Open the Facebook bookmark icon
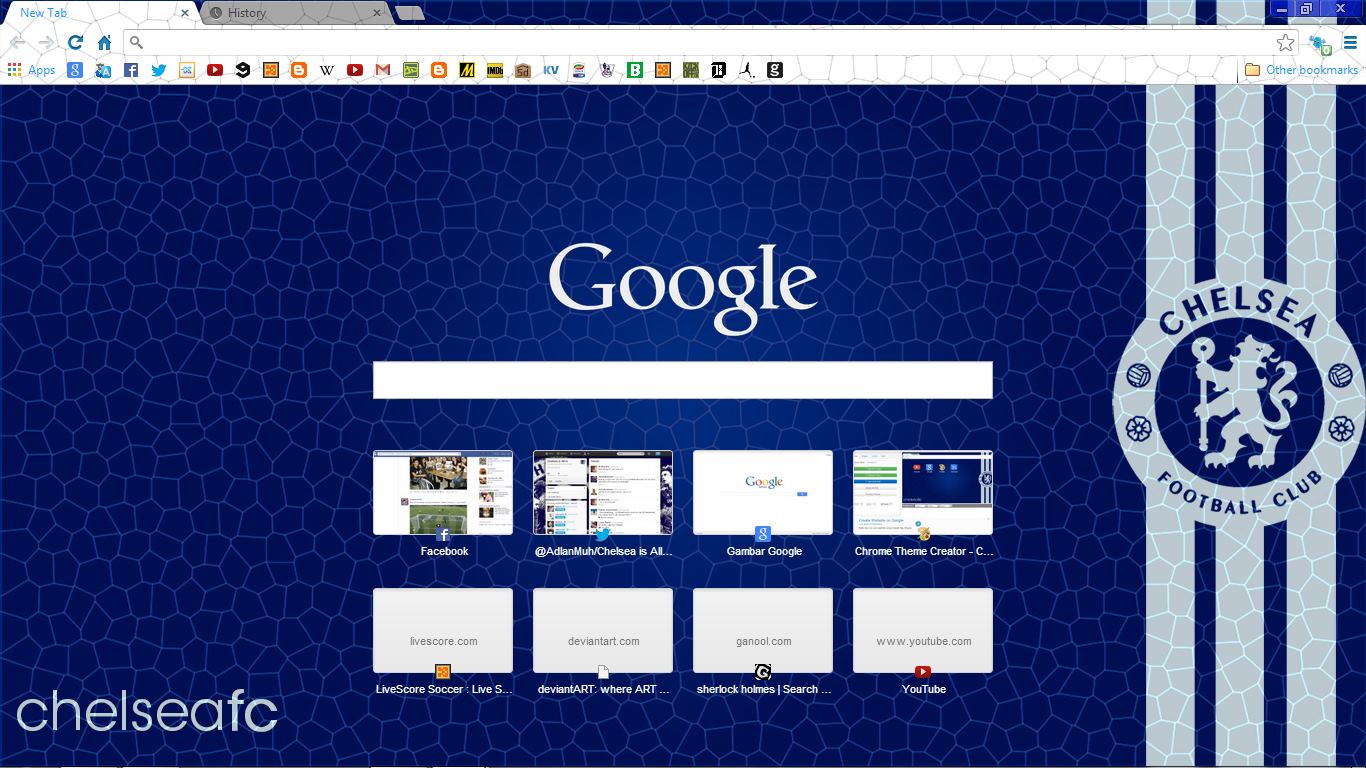This screenshot has width=1366, height=768. click(131, 70)
